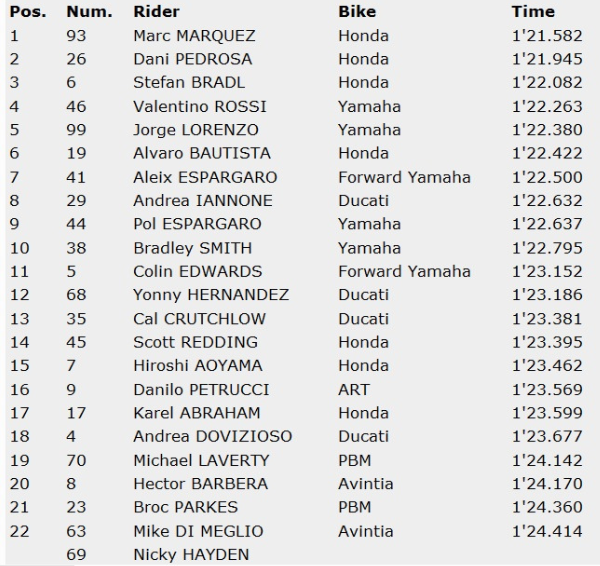Click the Bike column header
Viewport: 600px width, 566px height.
357,12
